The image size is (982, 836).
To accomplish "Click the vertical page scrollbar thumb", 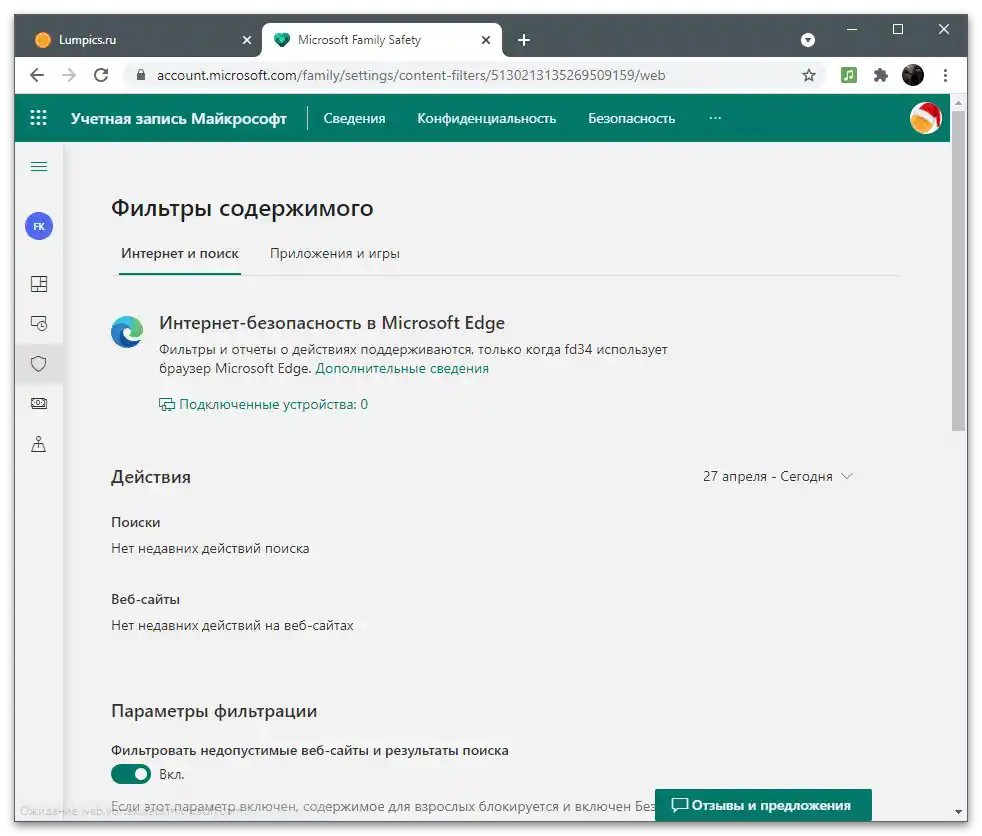I will (x=958, y=270).
